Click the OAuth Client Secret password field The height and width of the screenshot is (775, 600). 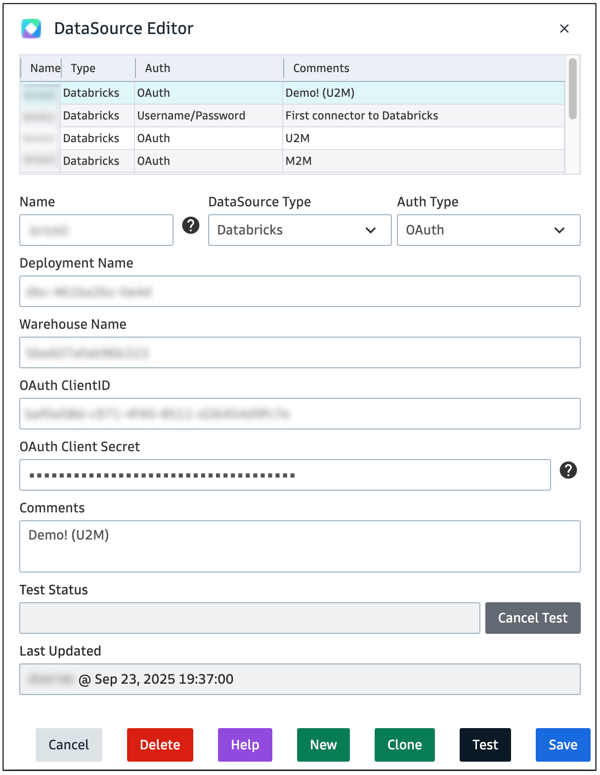285,475
